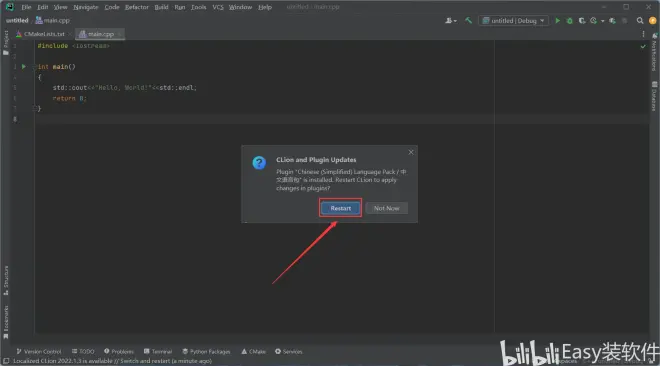The image size is (660, 366).
Task: Open the VCS menu
Action: [x=218, y=7]
